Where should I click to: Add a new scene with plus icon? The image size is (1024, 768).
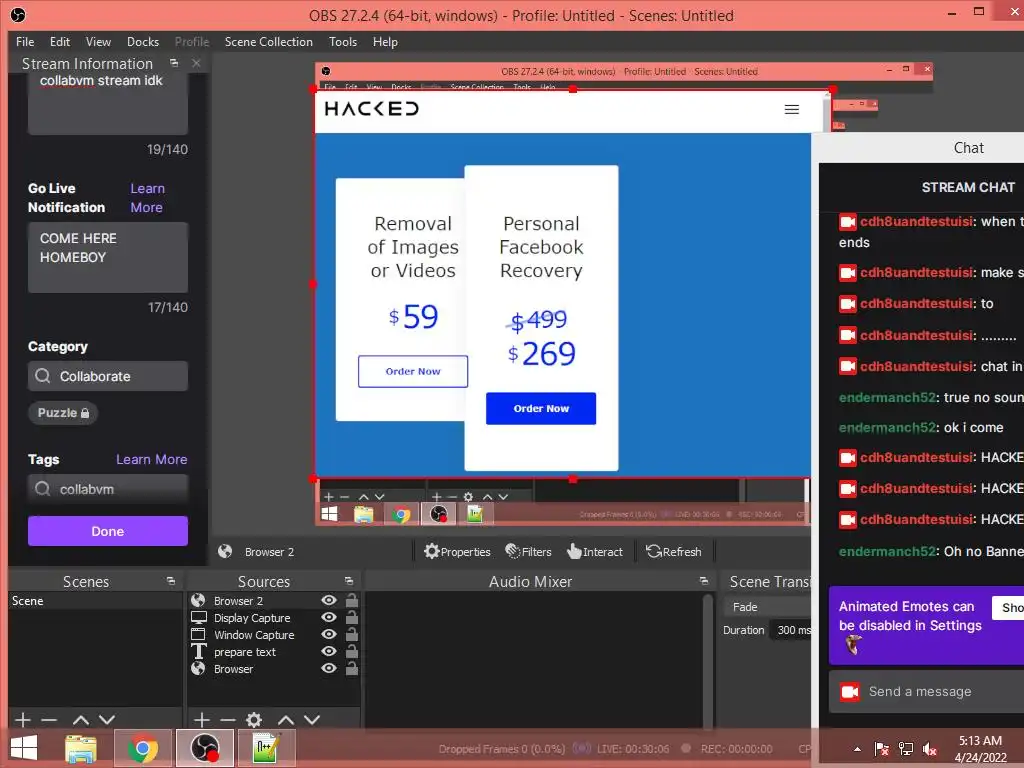pyautogui.click(x=23, y=720)
